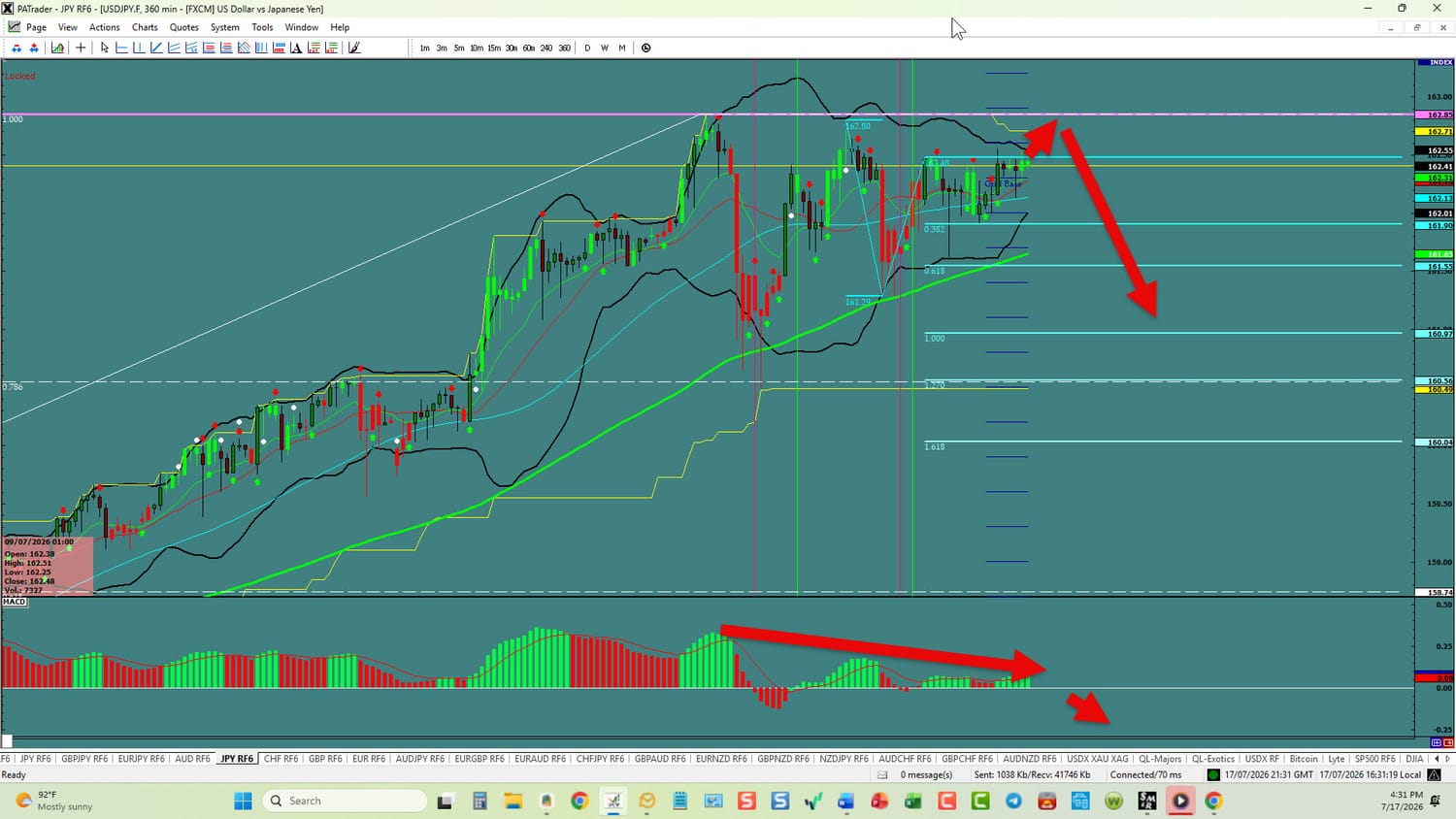This screenshot has height=819, width=1456.
Task: Open the Quotes menu
Action: point(184,27)
